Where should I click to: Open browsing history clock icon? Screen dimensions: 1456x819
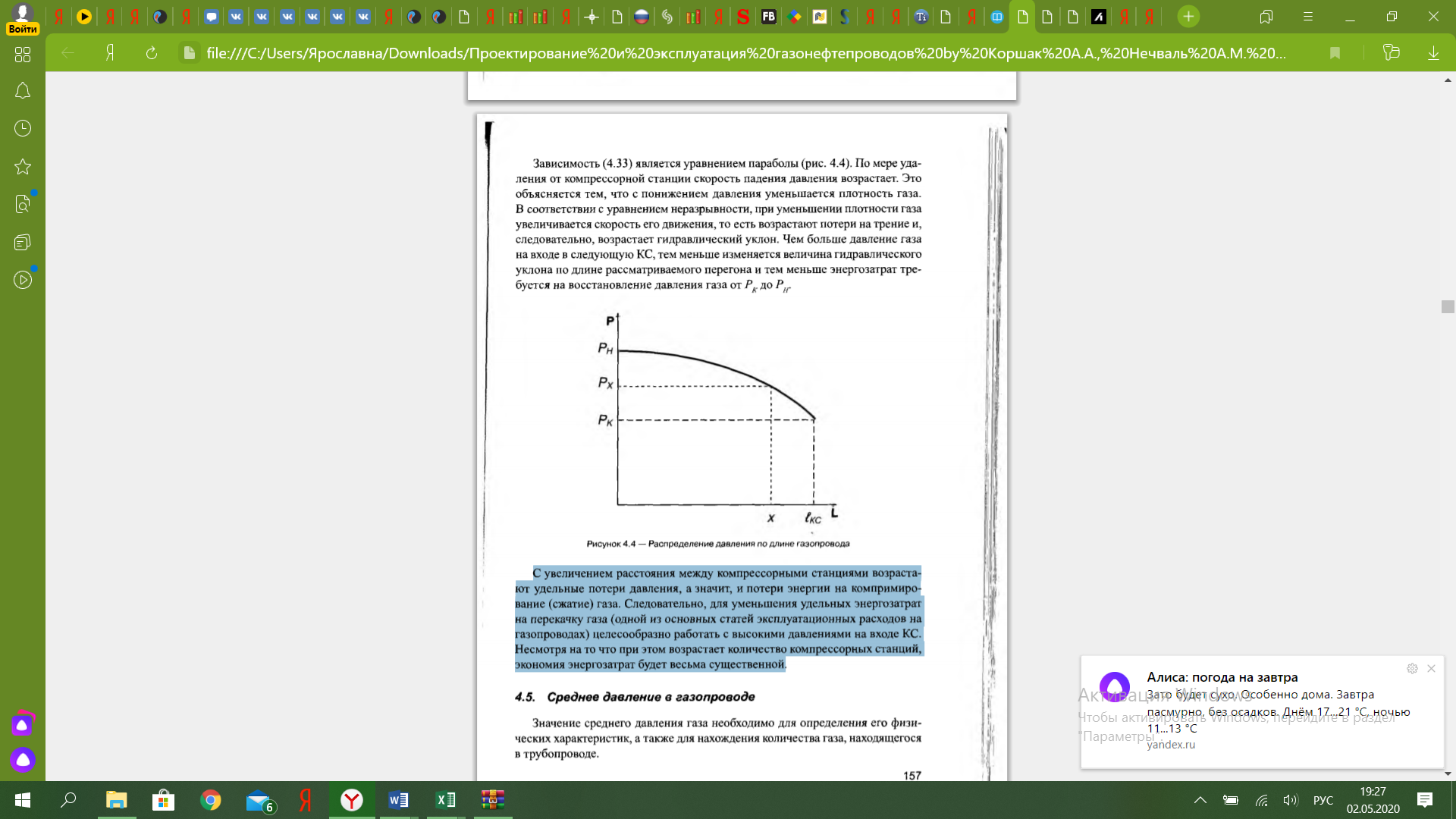pyautogui.click(x=23, y=128)
